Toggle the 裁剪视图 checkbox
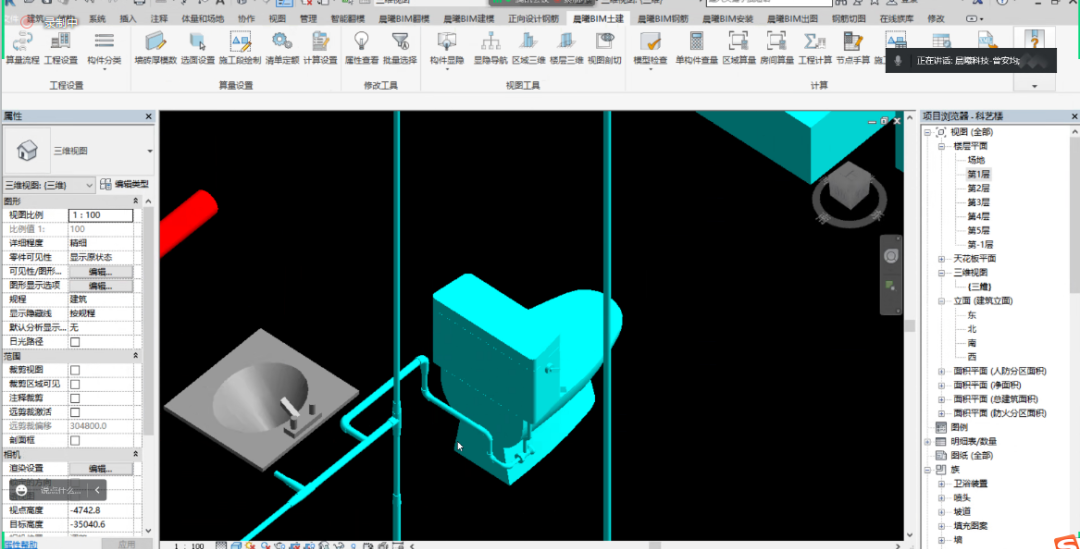This screenshot has width=1080, height=549. [75, 370]
